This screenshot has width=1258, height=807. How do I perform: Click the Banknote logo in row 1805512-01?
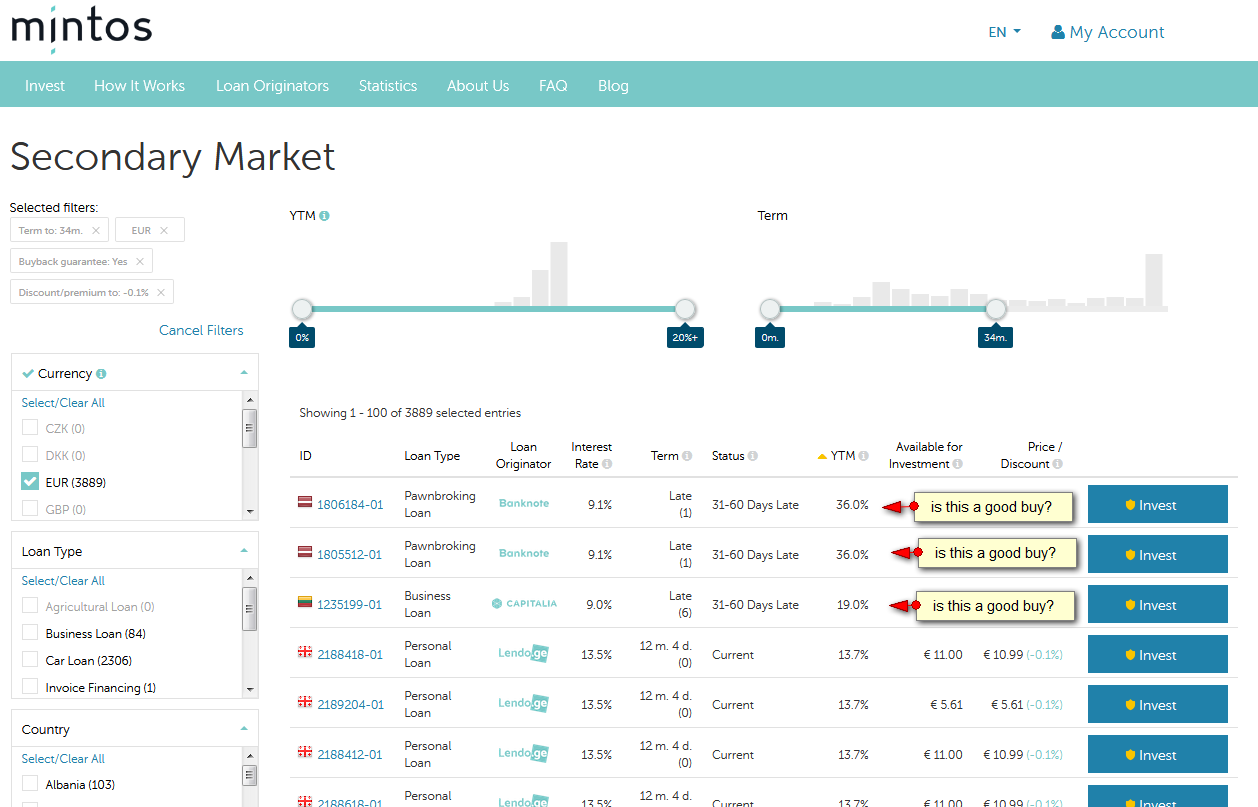(524, 554)
